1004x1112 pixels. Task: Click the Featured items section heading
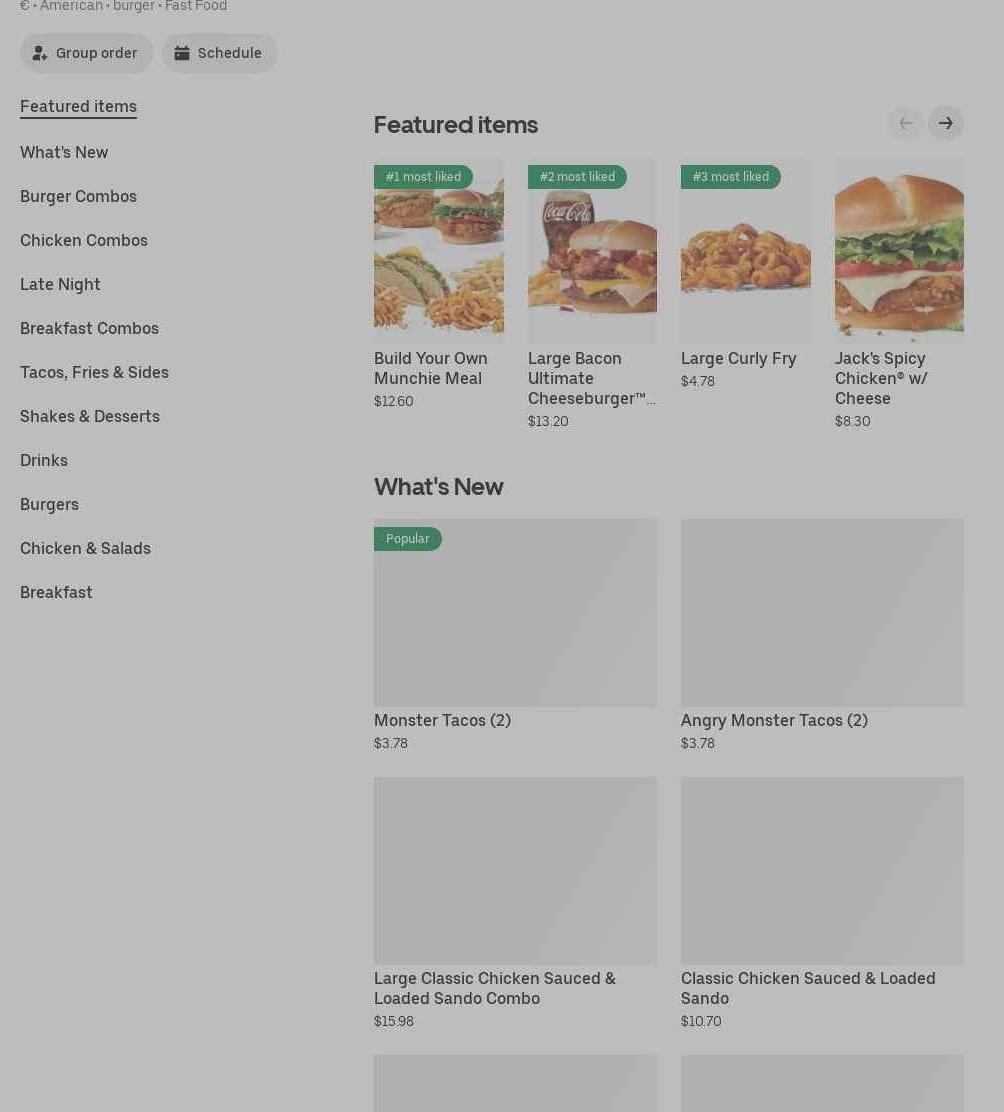[x=456, y=125]
